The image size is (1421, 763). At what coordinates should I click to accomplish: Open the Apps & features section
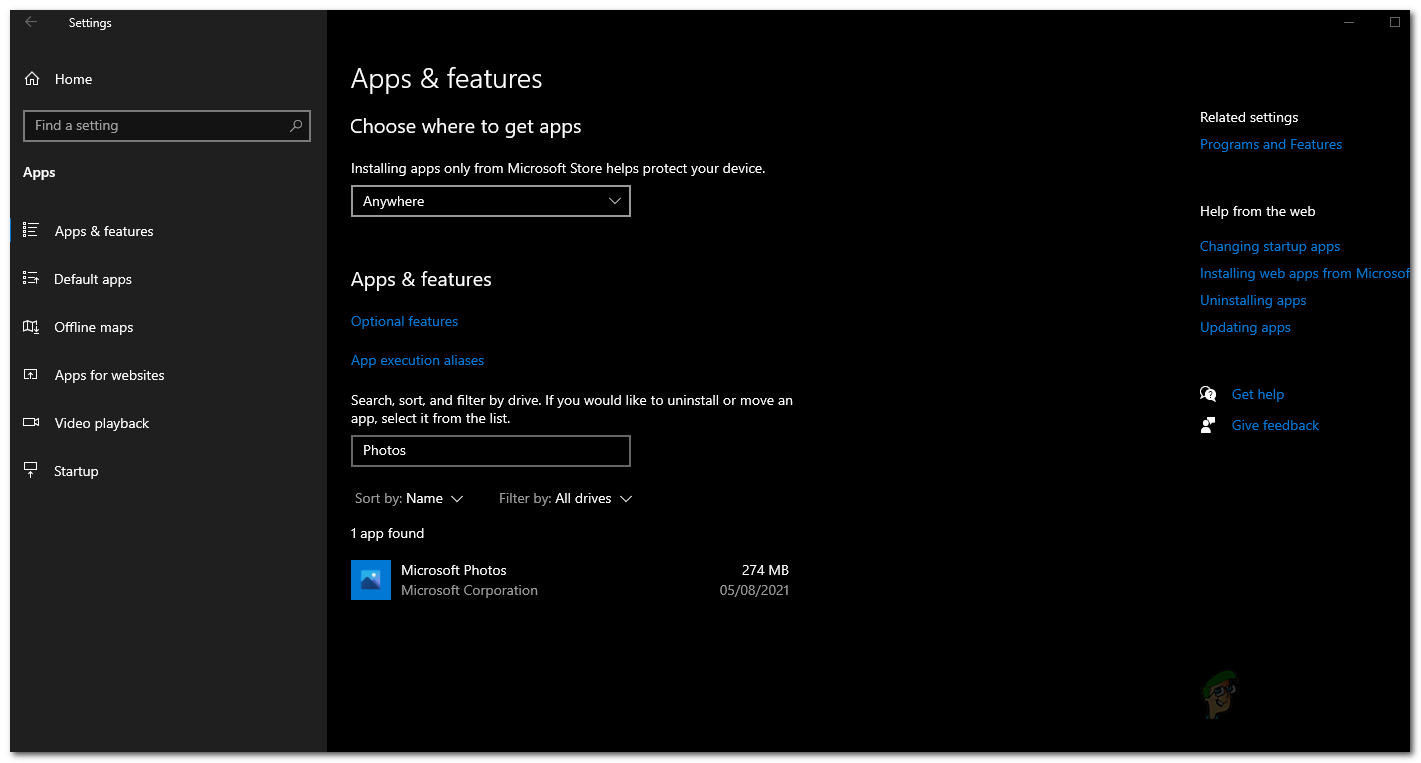(x=104, y=231)
